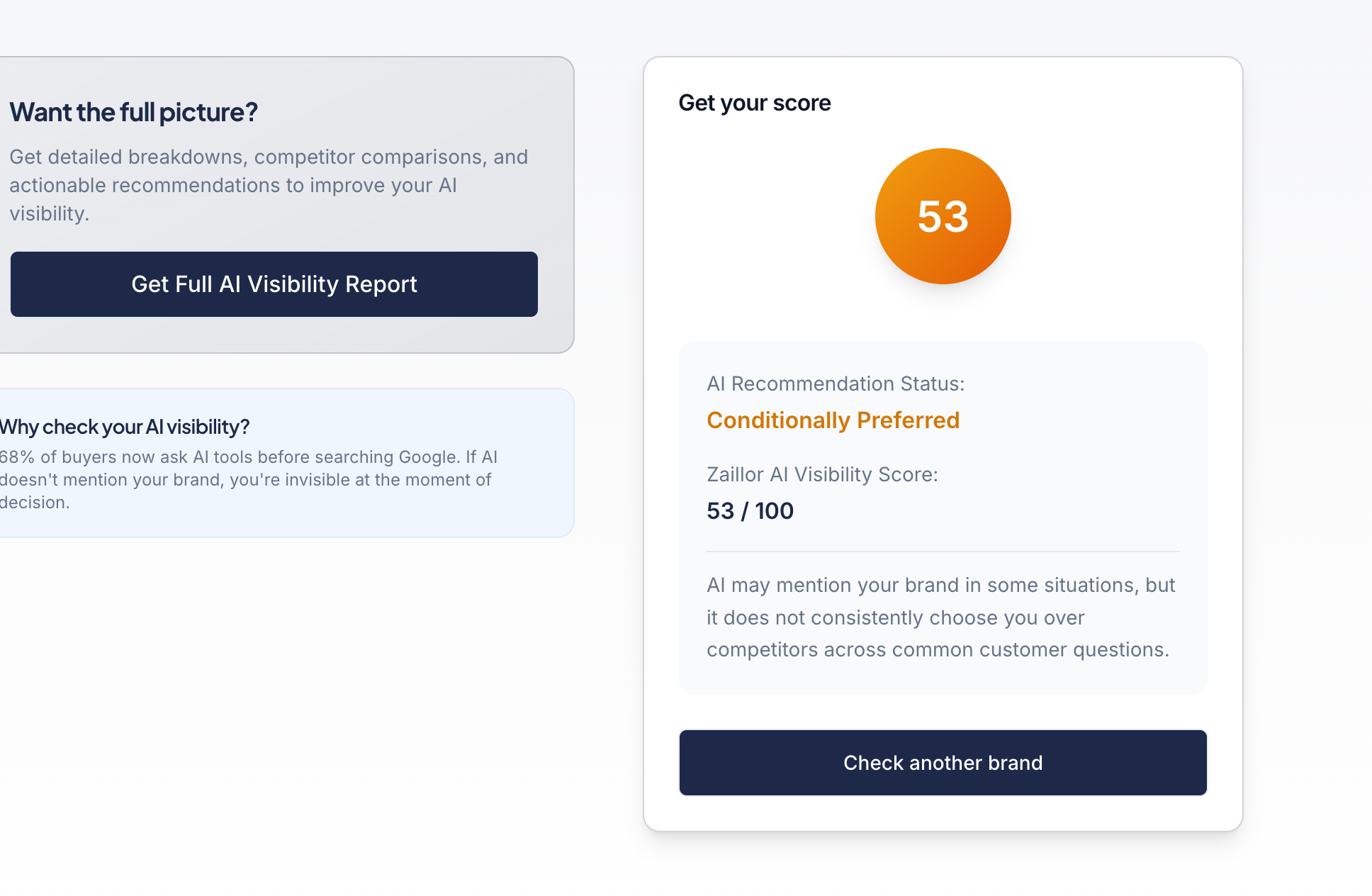Click the Zaillor AI Visibility Score label
Screen dimensions: 1372x896
pos(821,474)
